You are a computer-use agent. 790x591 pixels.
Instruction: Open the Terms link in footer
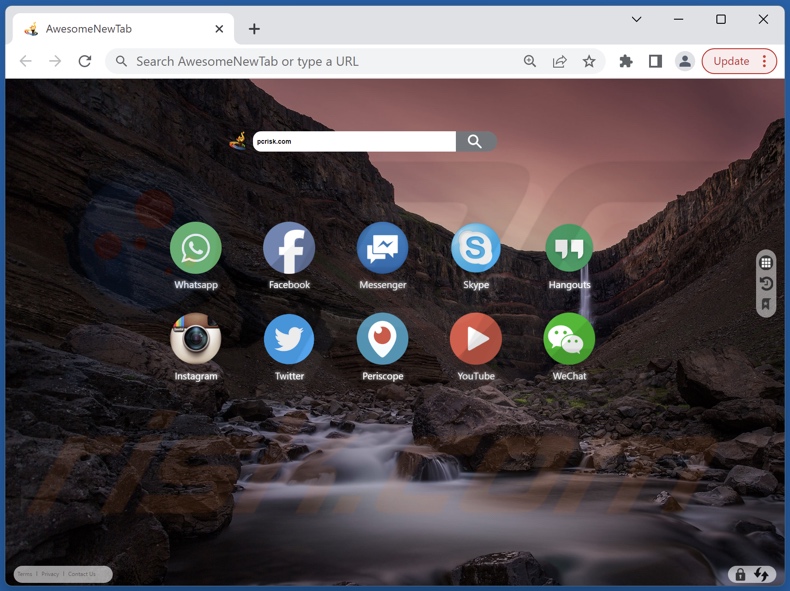[25, 574]
